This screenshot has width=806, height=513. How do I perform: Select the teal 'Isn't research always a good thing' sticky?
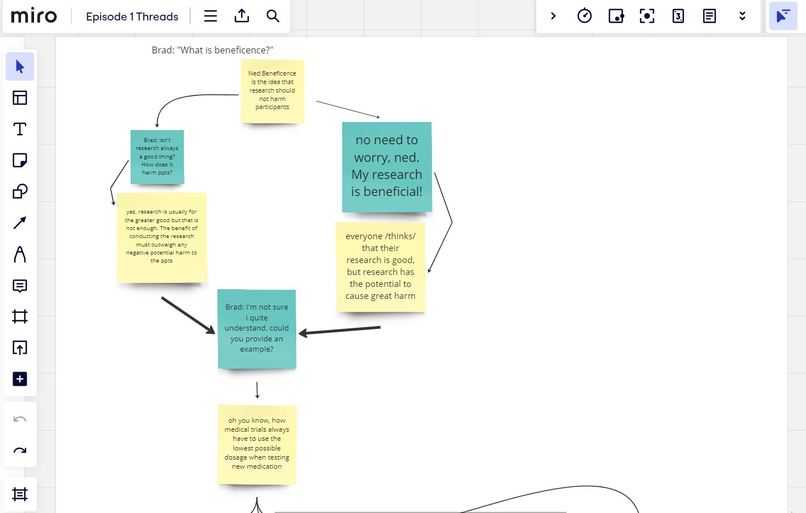click(x=157, y=157)
